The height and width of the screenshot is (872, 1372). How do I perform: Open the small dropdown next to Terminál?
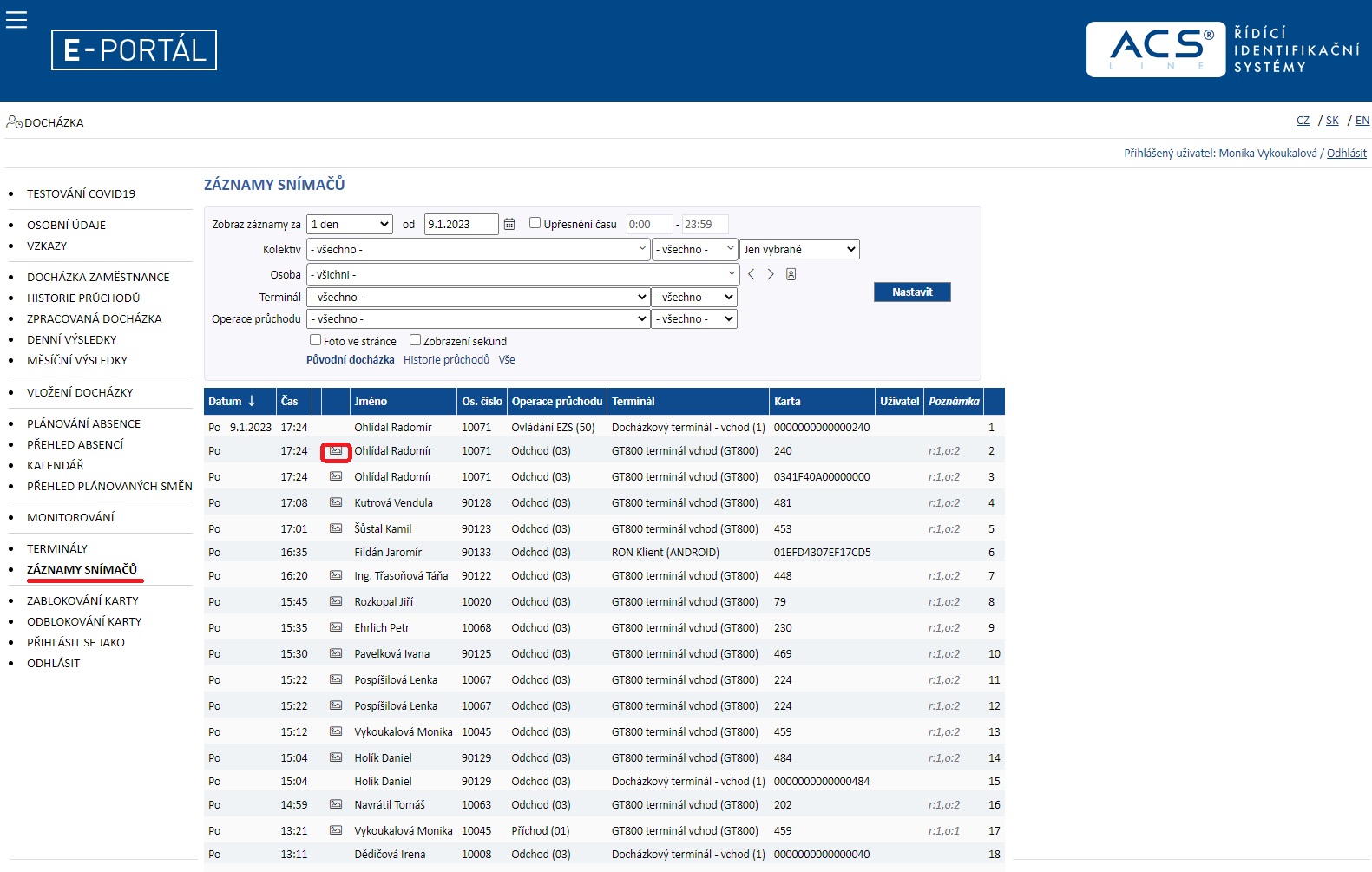click(x=695, y=297)
